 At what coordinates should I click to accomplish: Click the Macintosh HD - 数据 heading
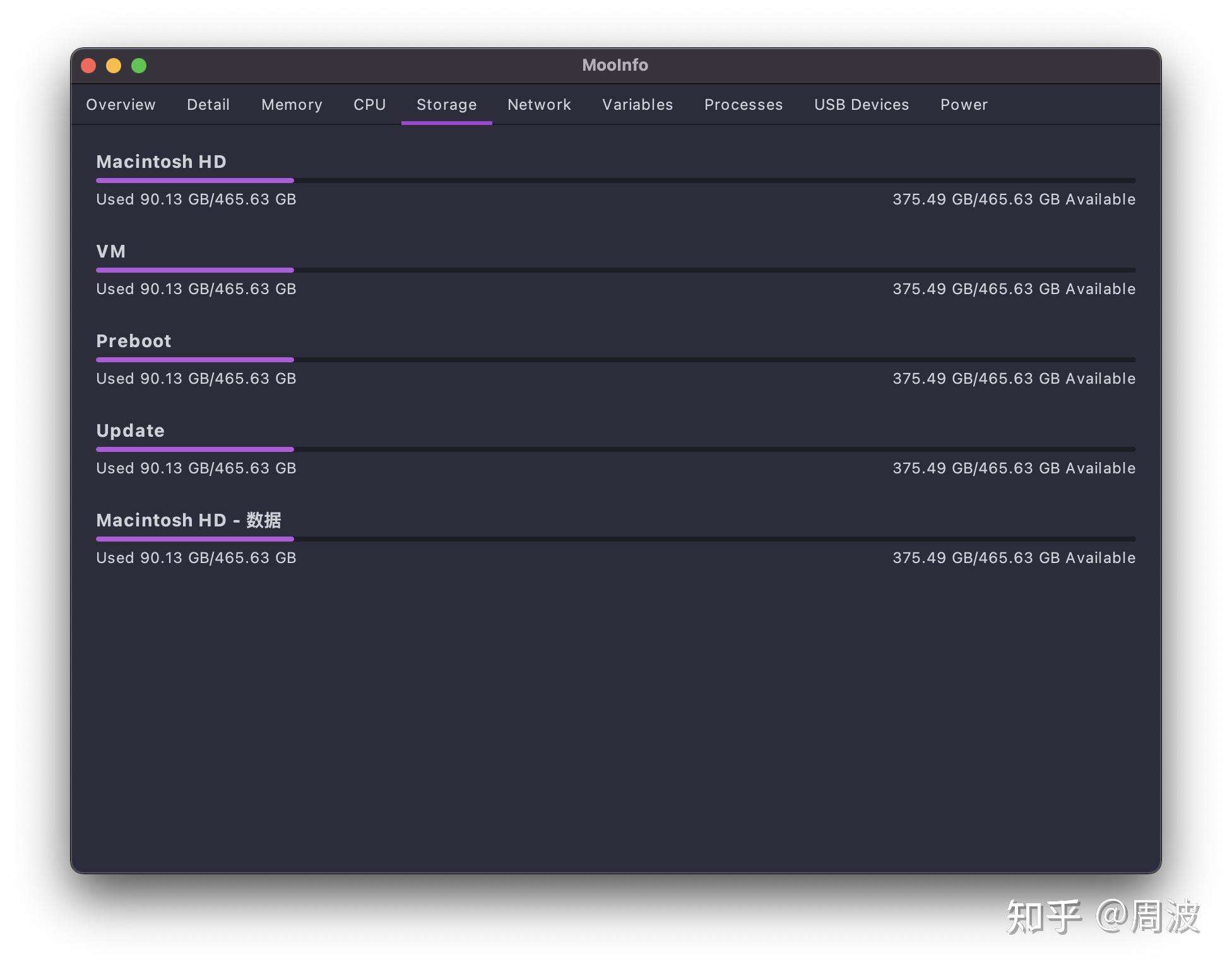[x=188, y=520]
